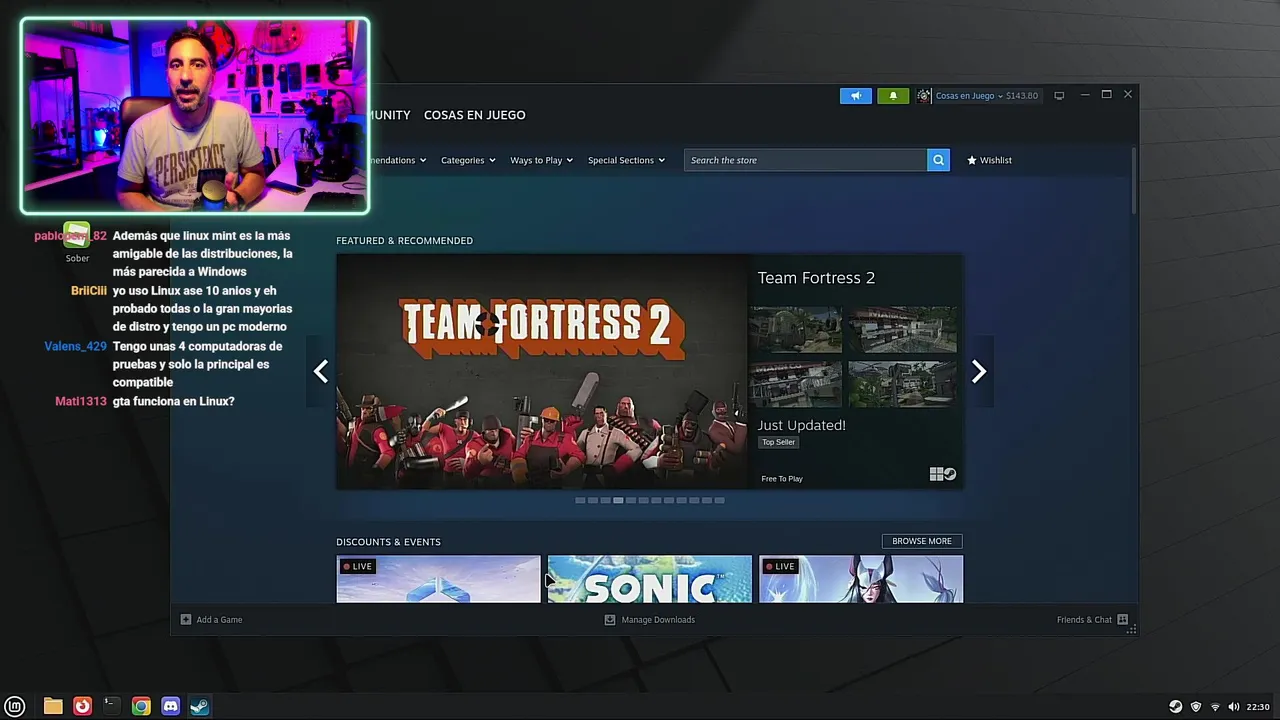Click inside the Search the store field

click(805, 160)
